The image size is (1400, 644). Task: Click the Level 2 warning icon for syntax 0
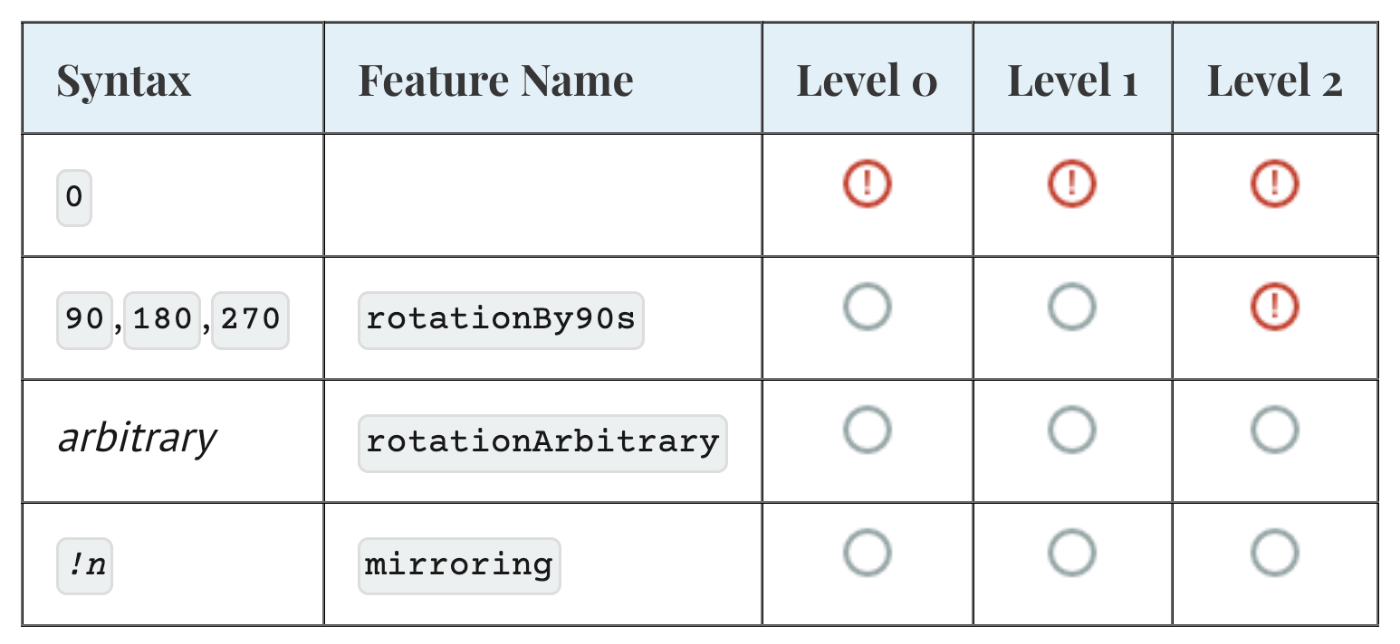1275,184
